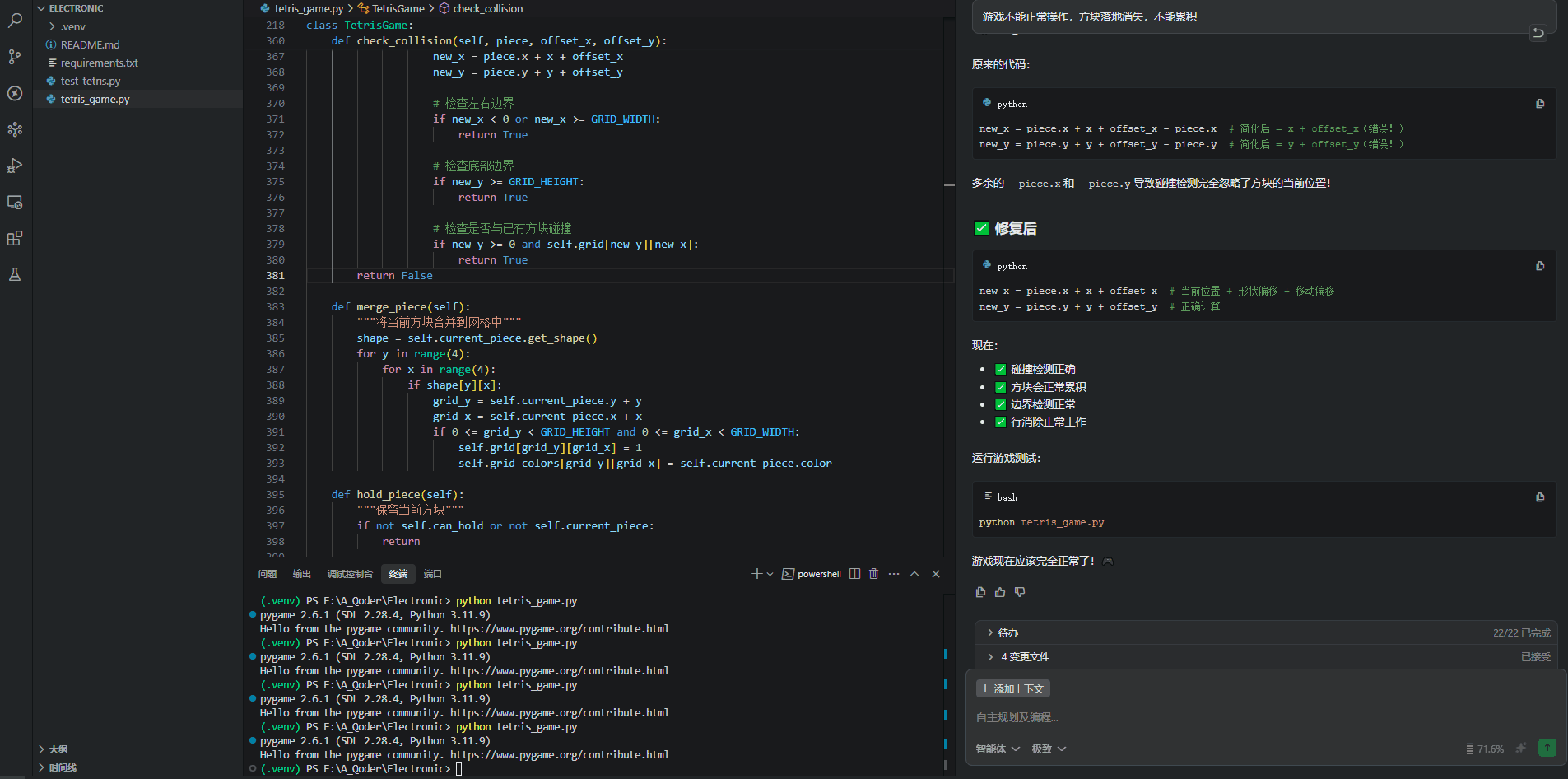Open the graph nodes icon in activity bar
1568x779 pixels.
click(15, 129)
